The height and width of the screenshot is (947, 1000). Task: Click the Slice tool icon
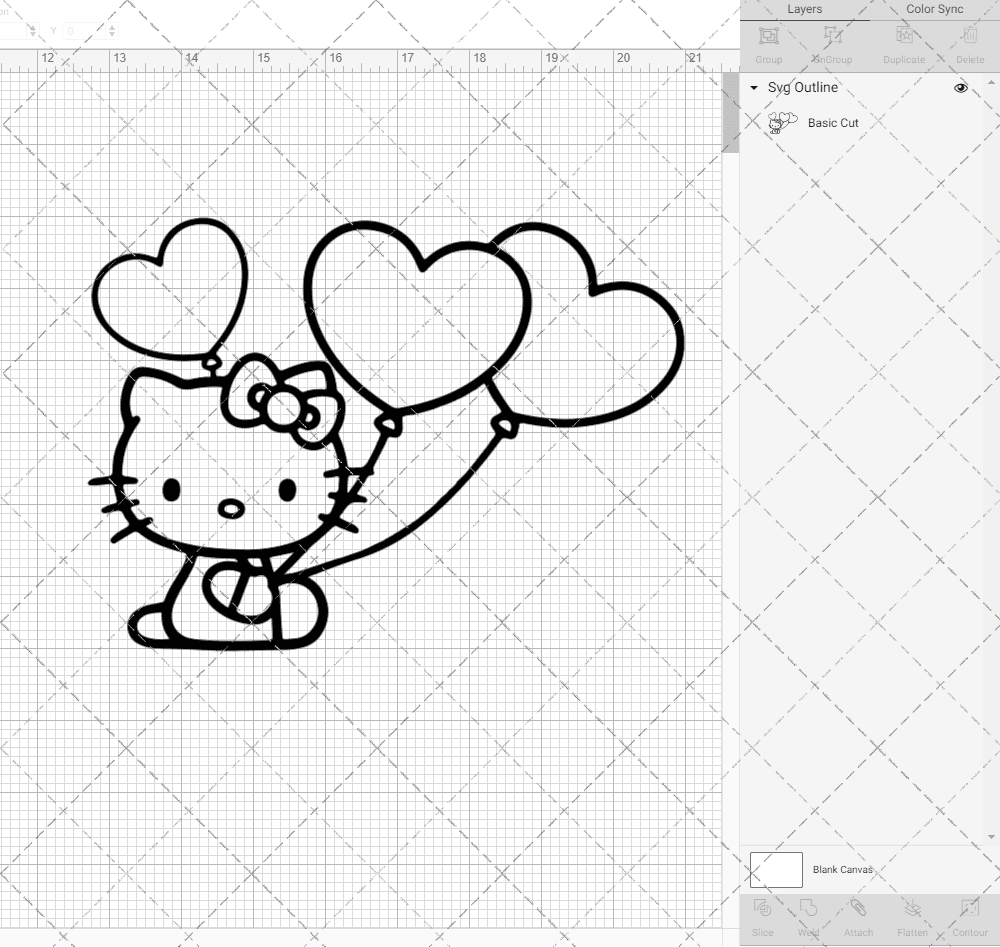(x=762, y=908)
